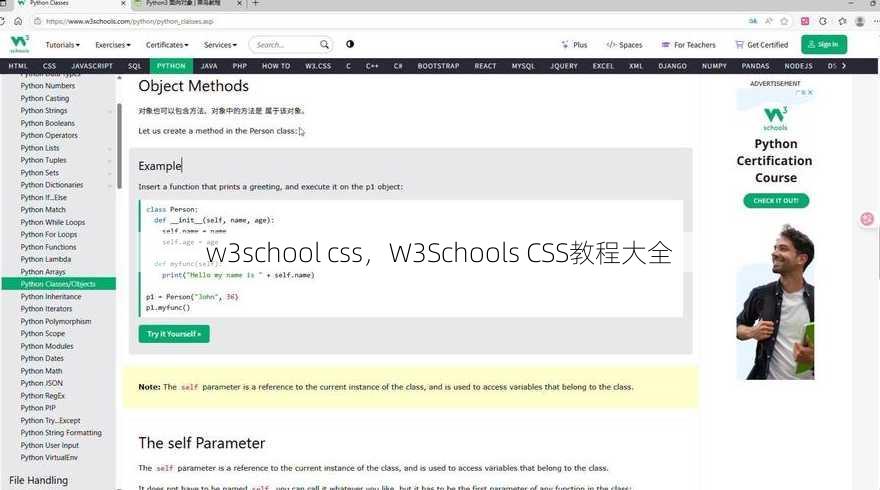Open the Get Certified link
880x490 pixels.
pyautogui.click(x=762, y=45)
